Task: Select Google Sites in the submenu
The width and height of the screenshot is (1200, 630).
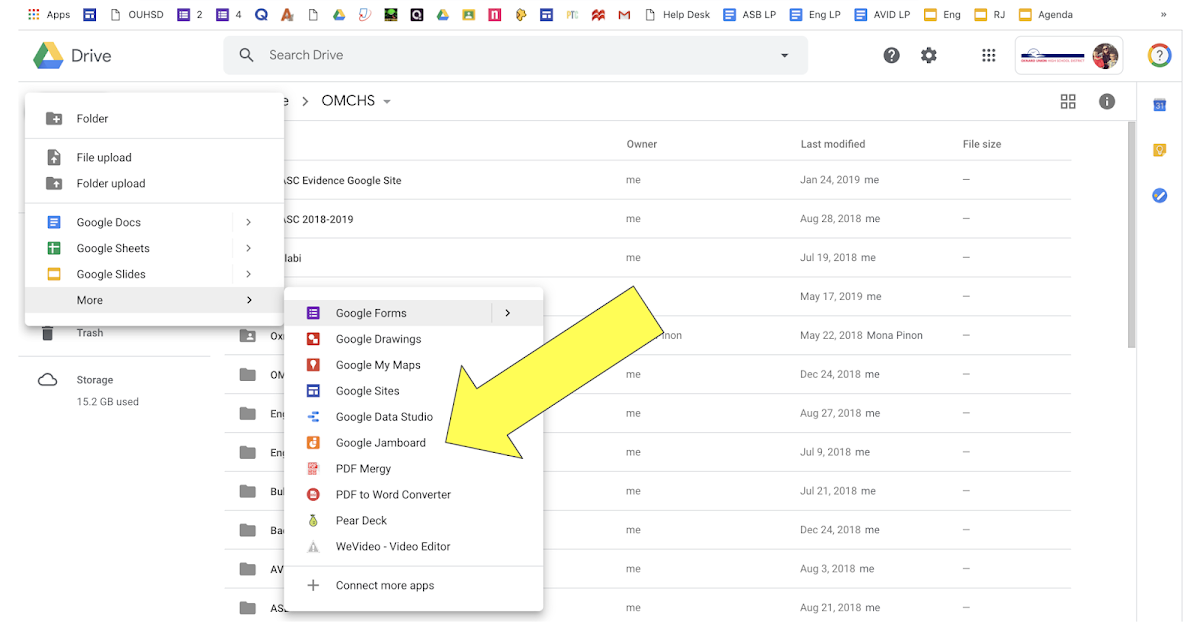Action: 414,391
